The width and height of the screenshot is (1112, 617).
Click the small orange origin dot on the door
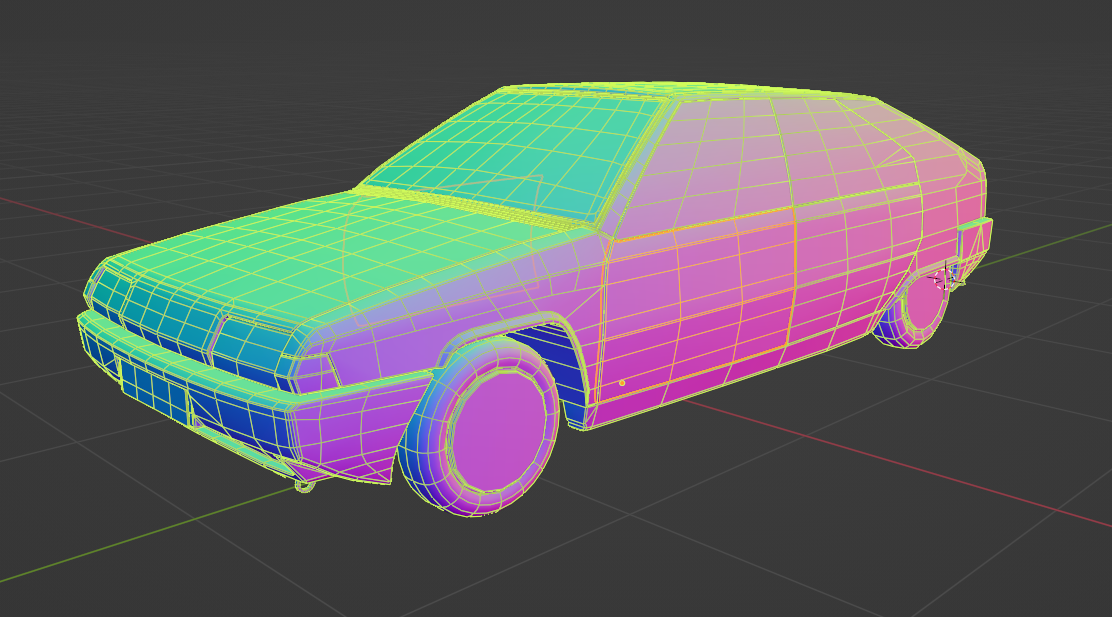pos(622,383)
